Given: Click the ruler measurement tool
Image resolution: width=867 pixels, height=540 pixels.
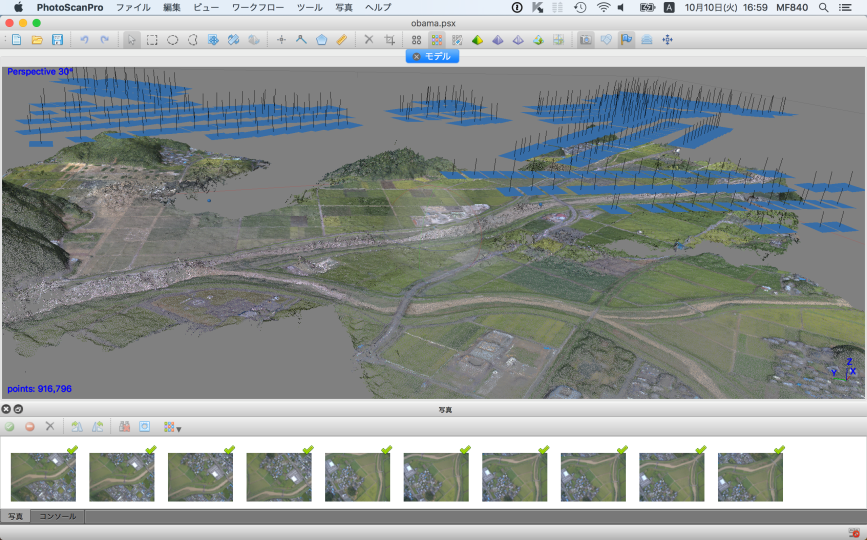Looking at the screenshot, I should pos(342,40).
